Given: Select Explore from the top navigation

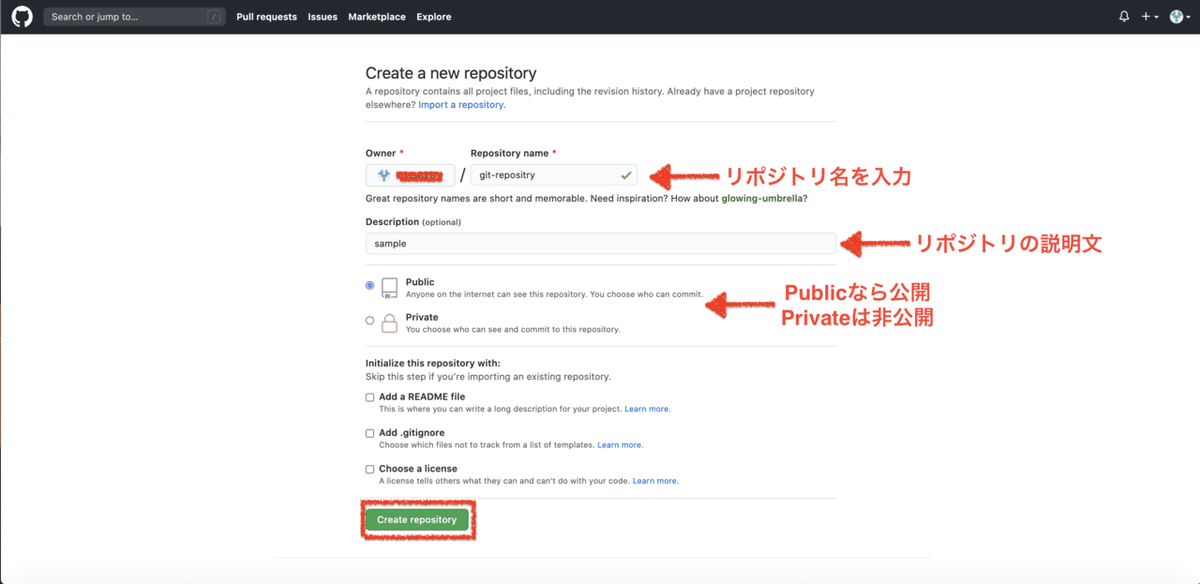Looking at the screenshot, I should [433, 16].
